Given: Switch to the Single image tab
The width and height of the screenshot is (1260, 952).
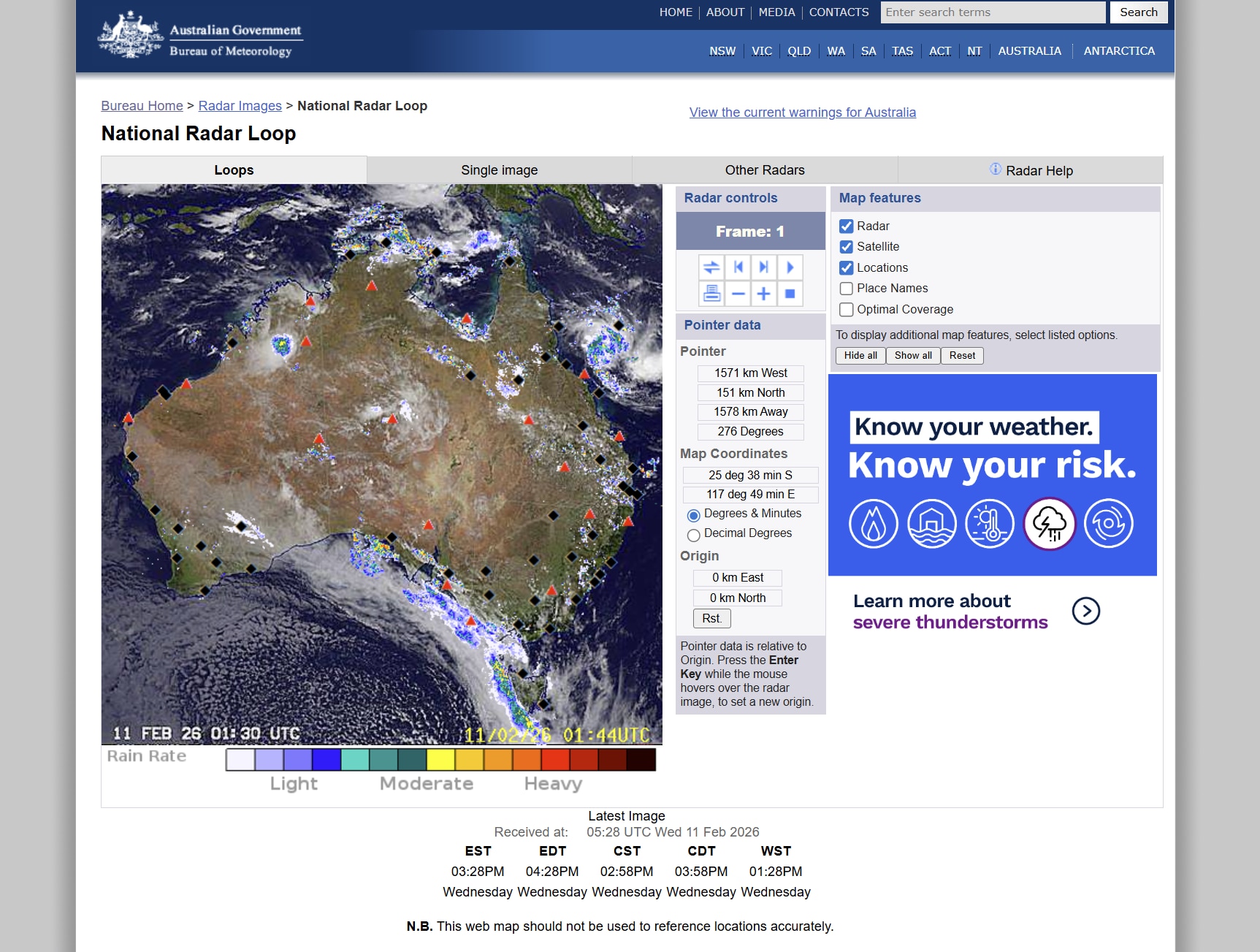Looking at the screenshot, I should coord(499,170).
